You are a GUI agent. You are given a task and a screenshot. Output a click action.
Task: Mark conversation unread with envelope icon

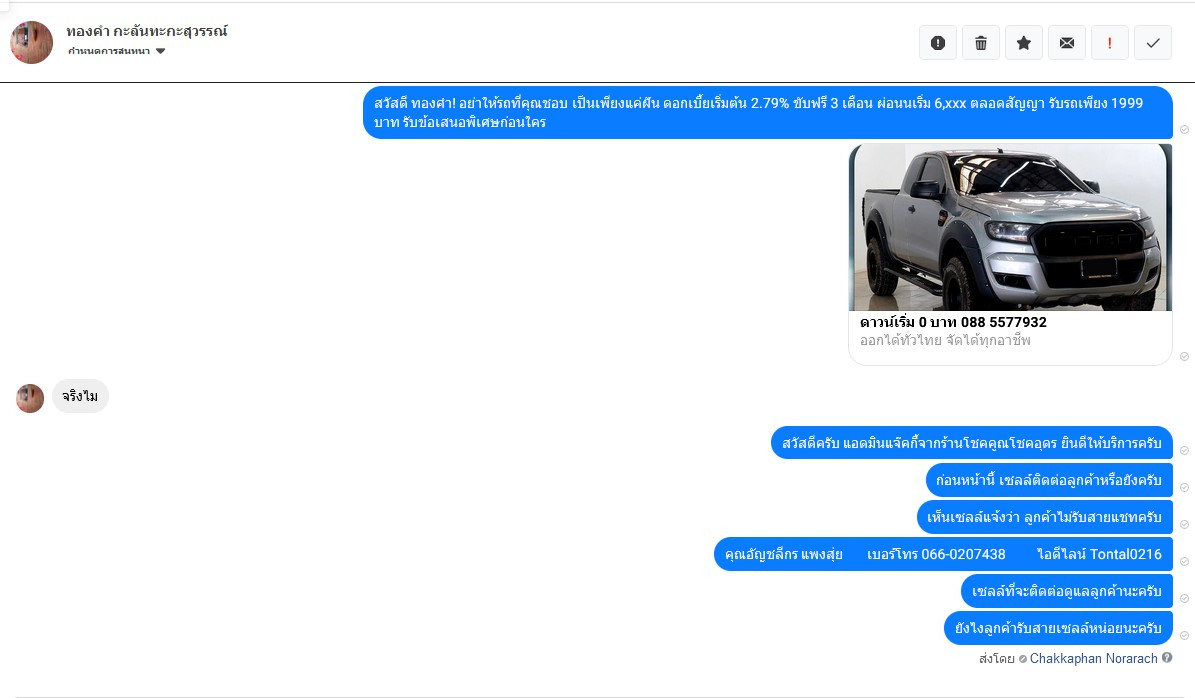(x=1067, y=43)
